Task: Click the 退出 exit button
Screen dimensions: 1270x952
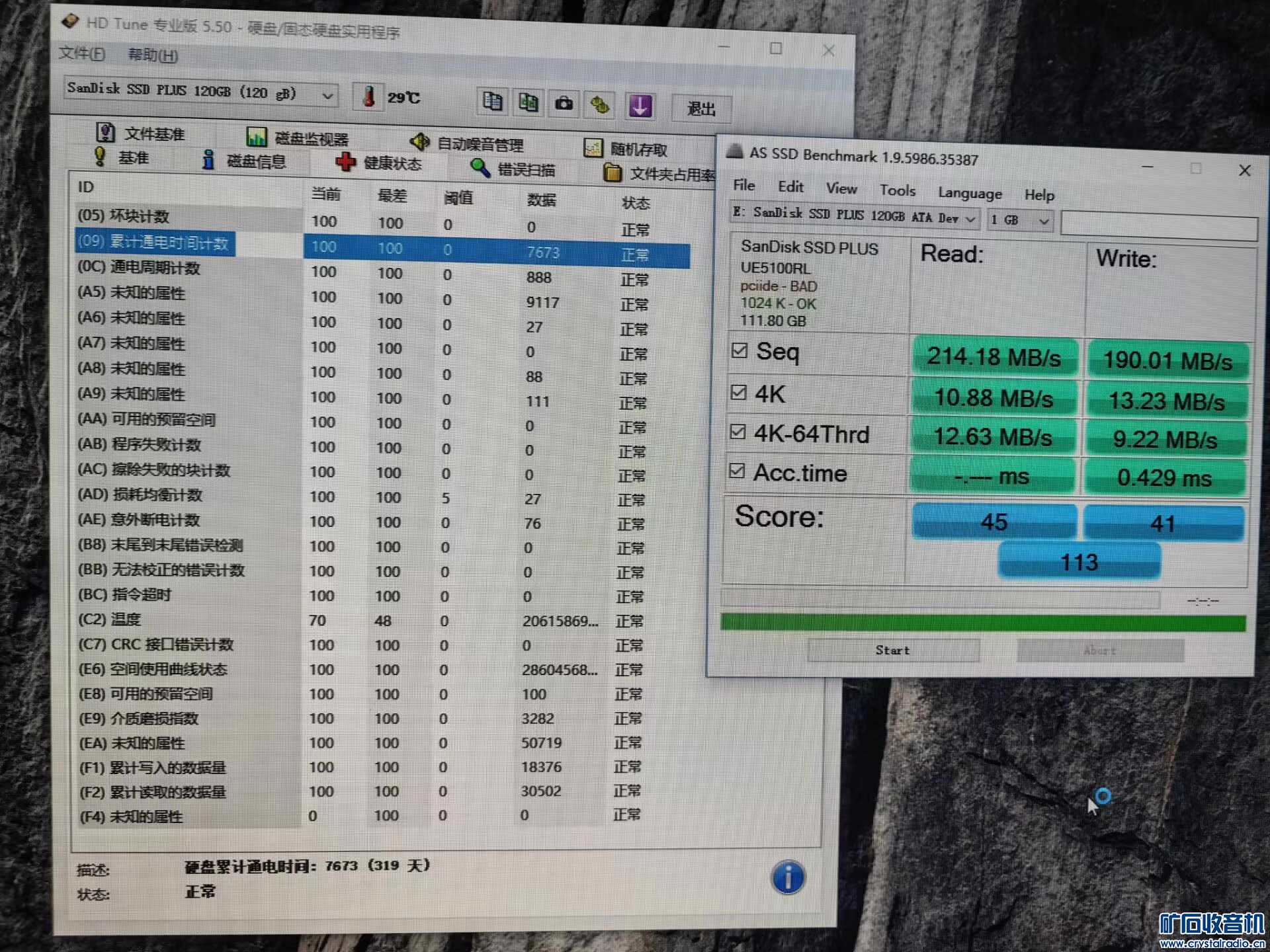Action: (x=701, y=108)
